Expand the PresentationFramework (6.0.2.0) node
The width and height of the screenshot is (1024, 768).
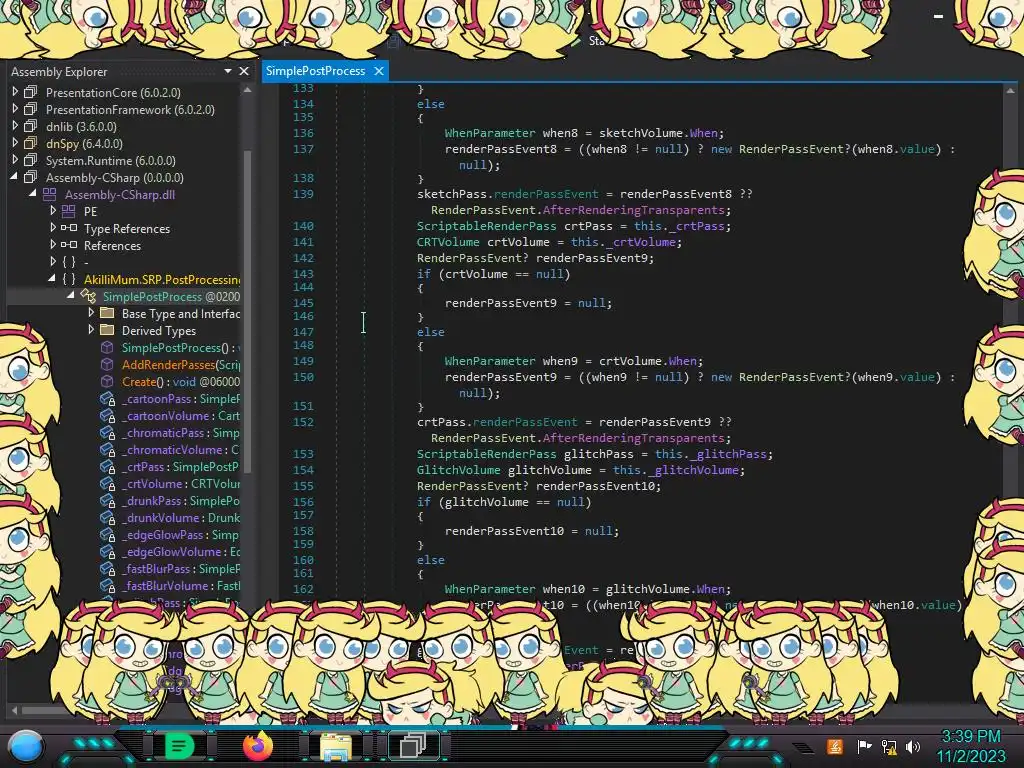click(14, 108)
